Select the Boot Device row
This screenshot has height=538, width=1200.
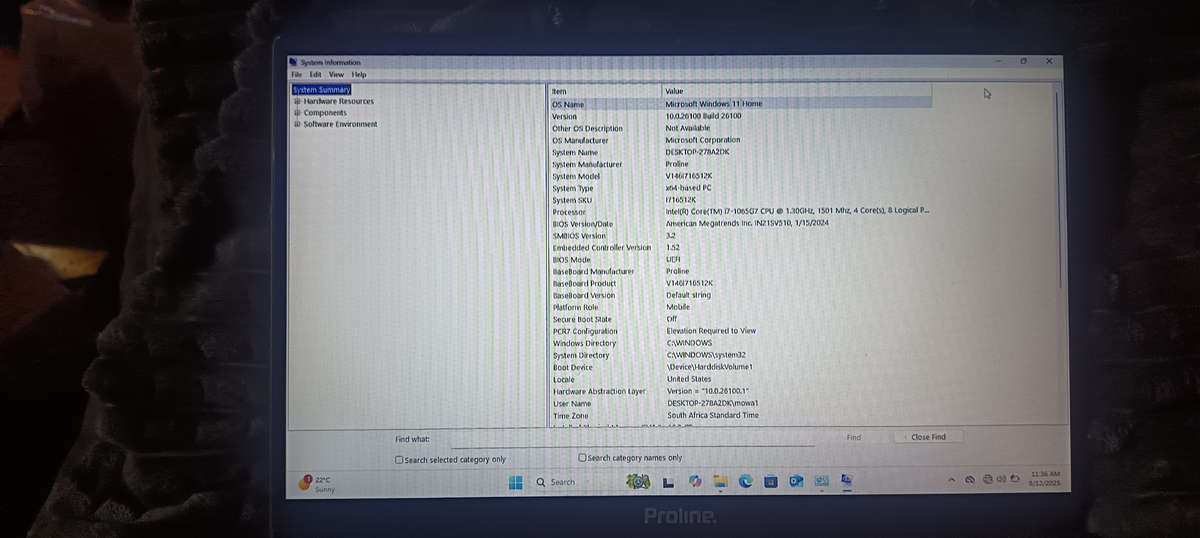click(740, 367)
